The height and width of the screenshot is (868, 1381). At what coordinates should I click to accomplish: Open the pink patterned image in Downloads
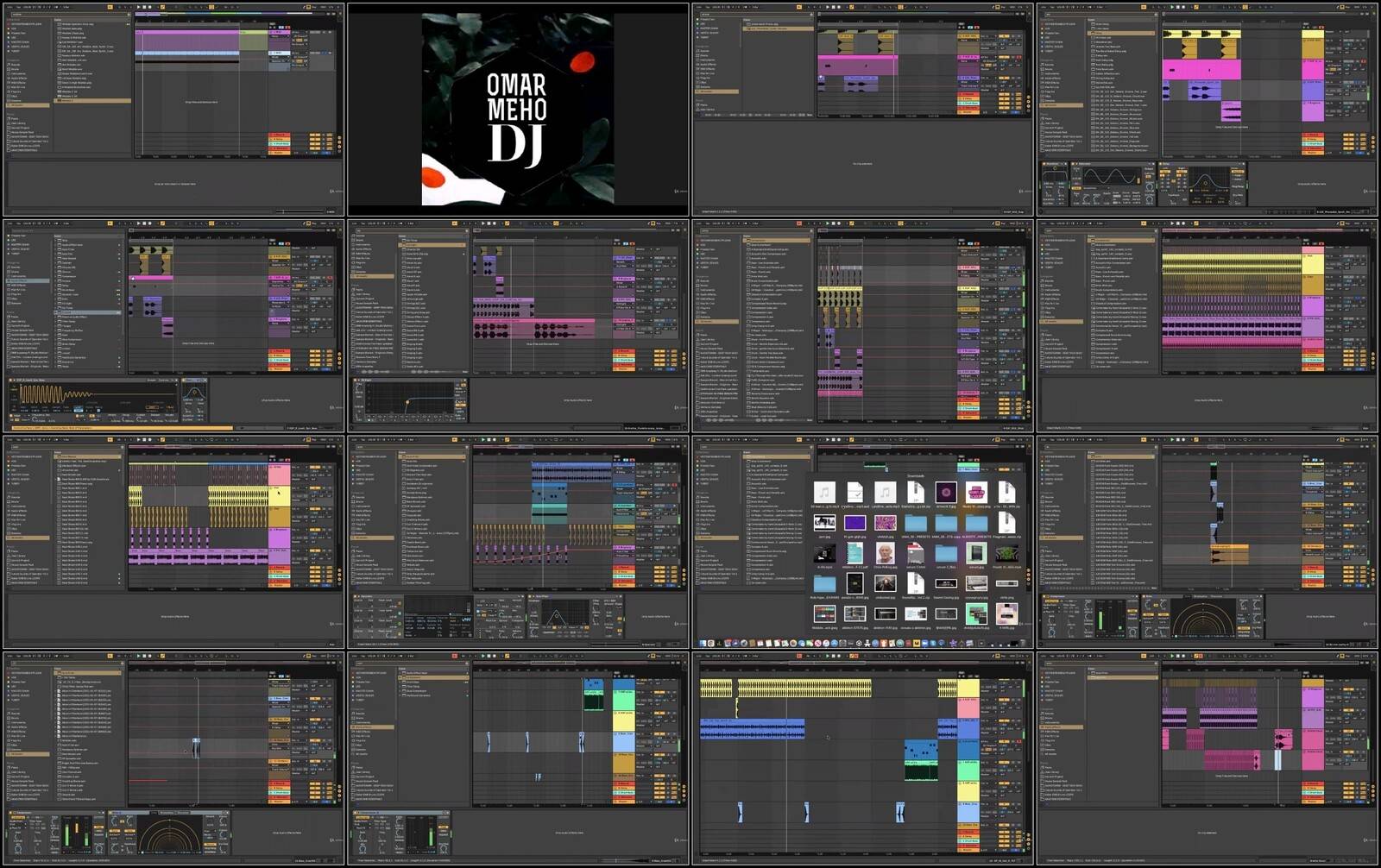[x=886, y=523]
